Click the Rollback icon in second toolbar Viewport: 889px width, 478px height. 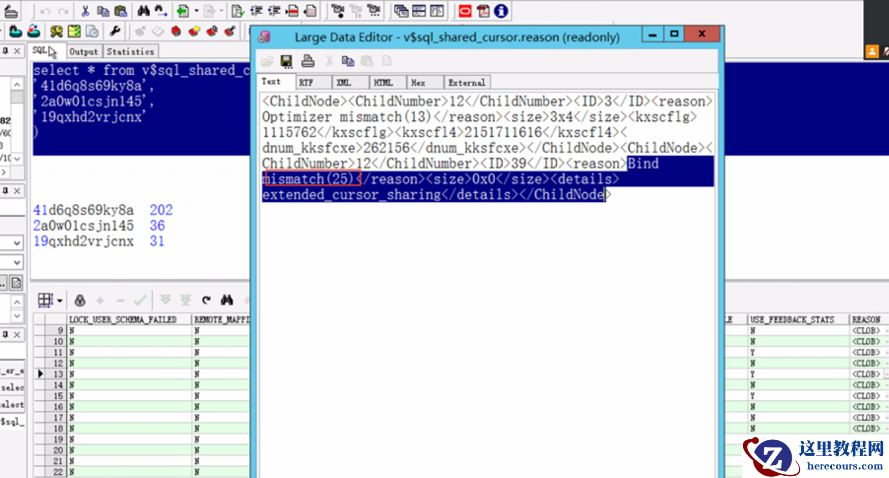click(x=34, y=31)
